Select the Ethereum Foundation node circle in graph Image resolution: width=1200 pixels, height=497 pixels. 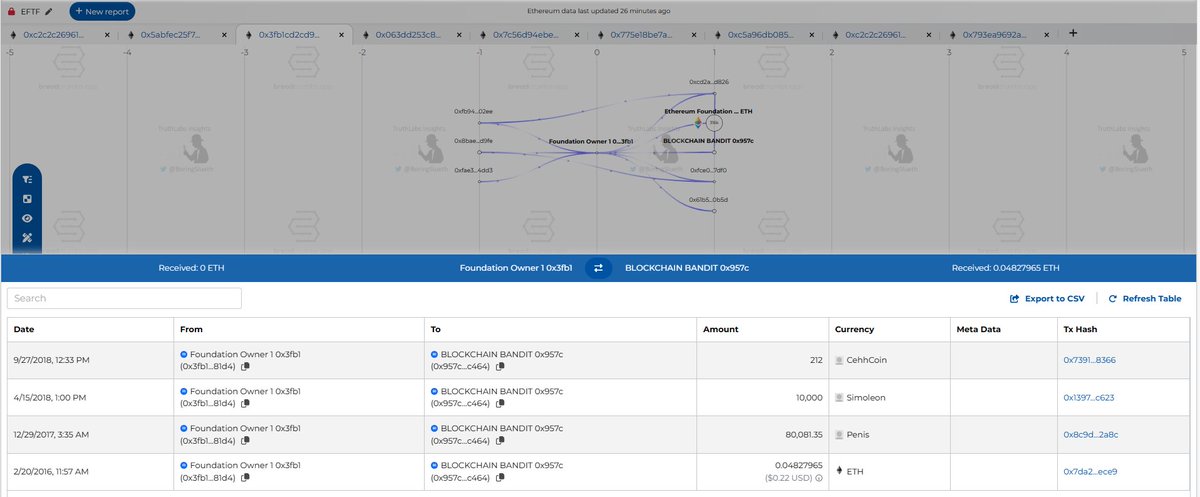click(713, 123)
